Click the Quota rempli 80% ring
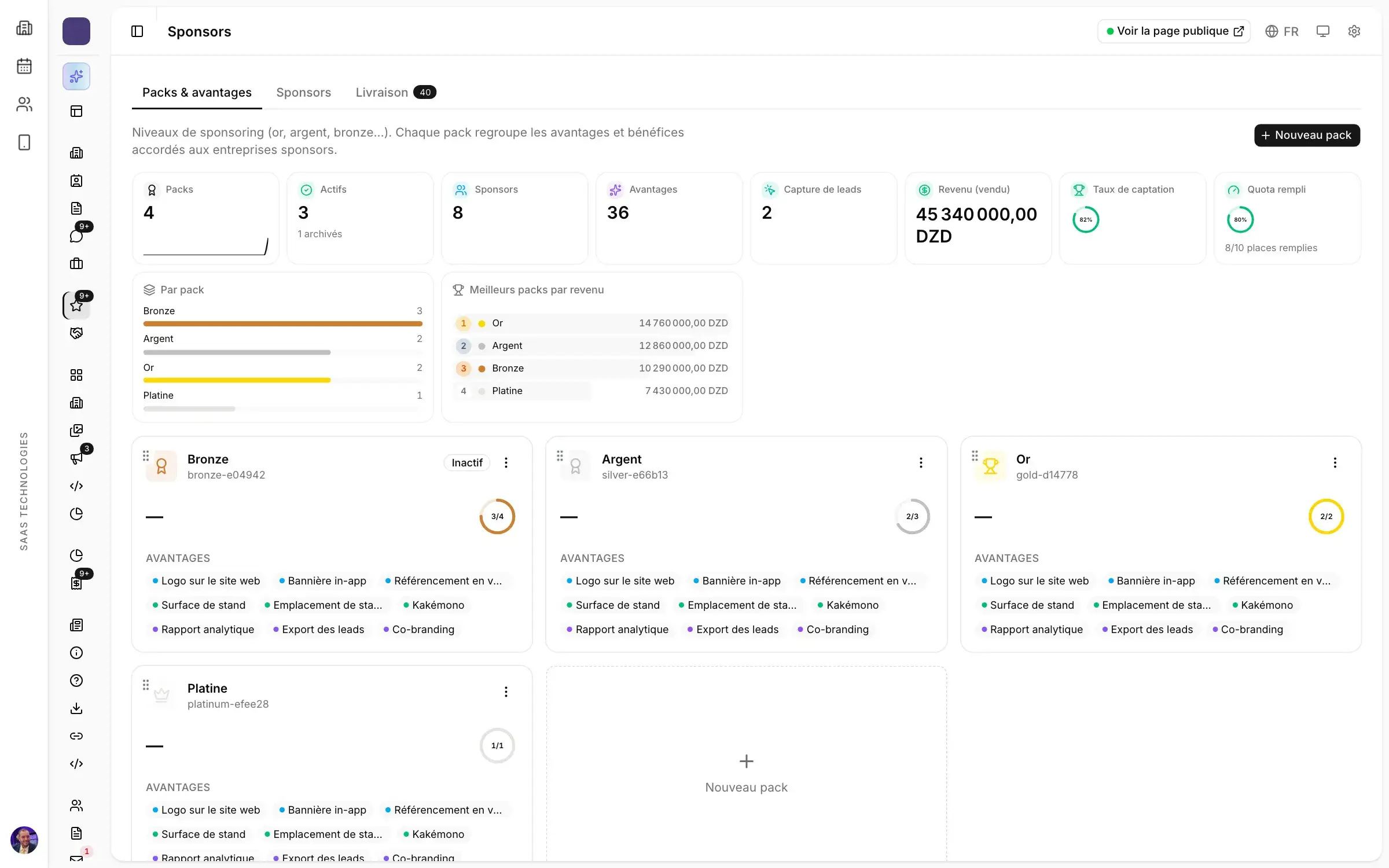 pos(1240,220)
